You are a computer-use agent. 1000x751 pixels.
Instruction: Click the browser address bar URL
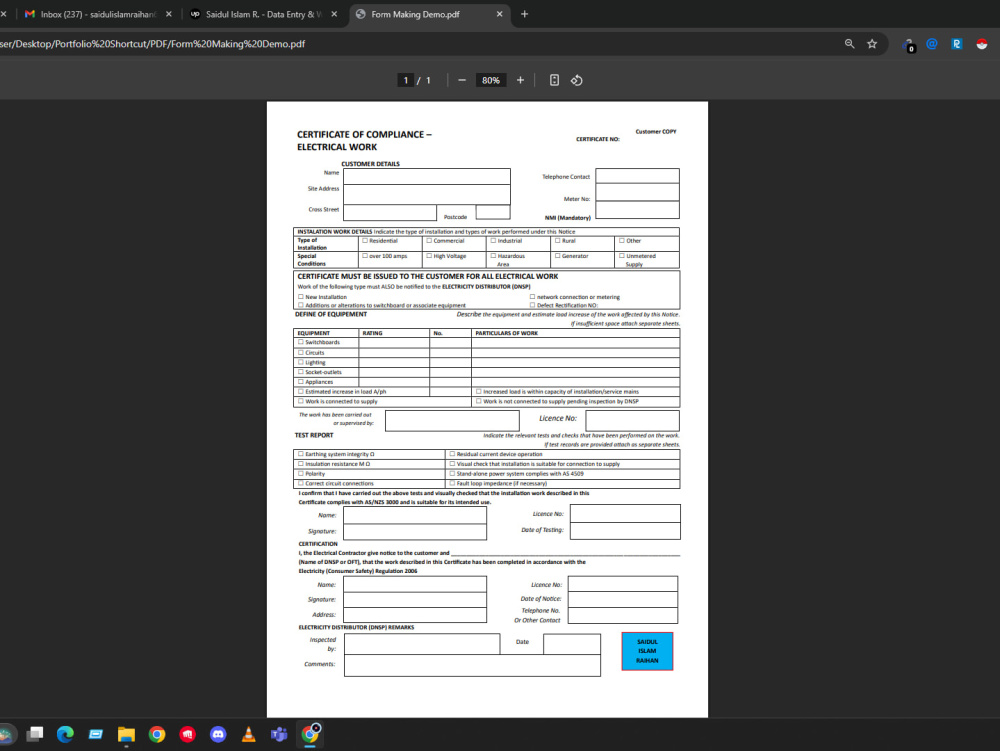pos(153,44)
